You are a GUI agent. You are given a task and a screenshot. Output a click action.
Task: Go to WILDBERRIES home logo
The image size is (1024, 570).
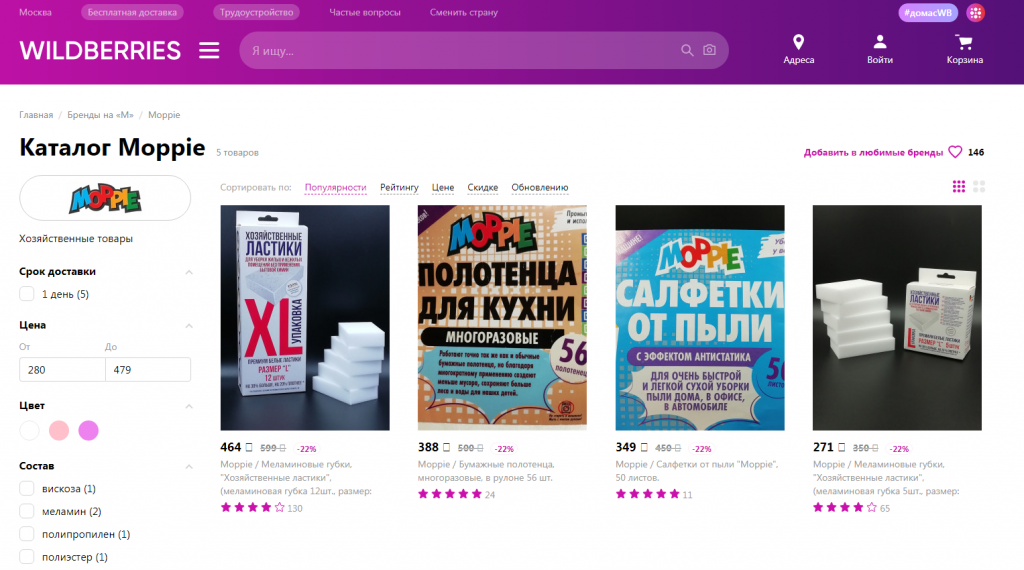click(x=100, y=50)
